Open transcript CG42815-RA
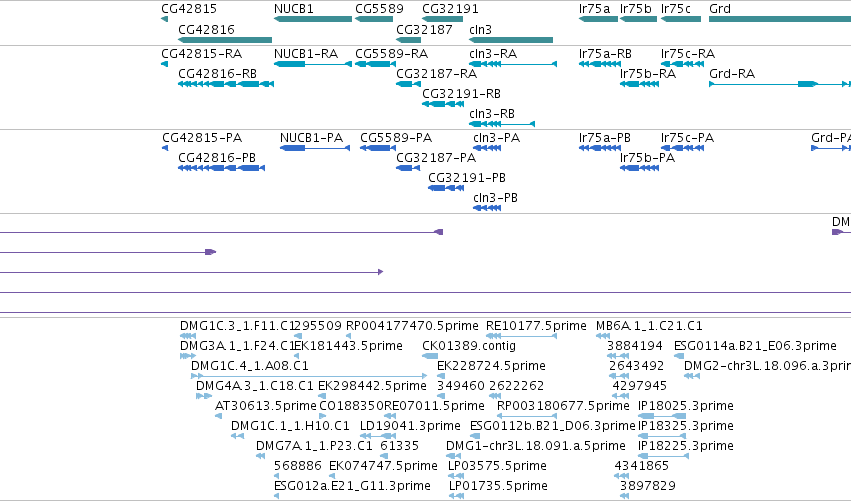This screenshot has height=501, width=851. coord(201,54)
